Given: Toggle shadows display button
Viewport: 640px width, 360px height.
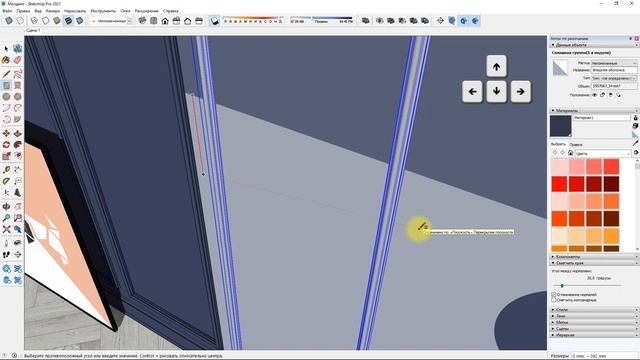Looking at the screenshot, I should point(215,21).
